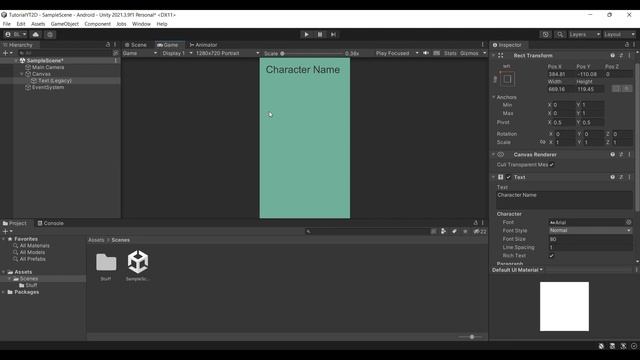Open the Unity account dropdown

coord(16,35)
